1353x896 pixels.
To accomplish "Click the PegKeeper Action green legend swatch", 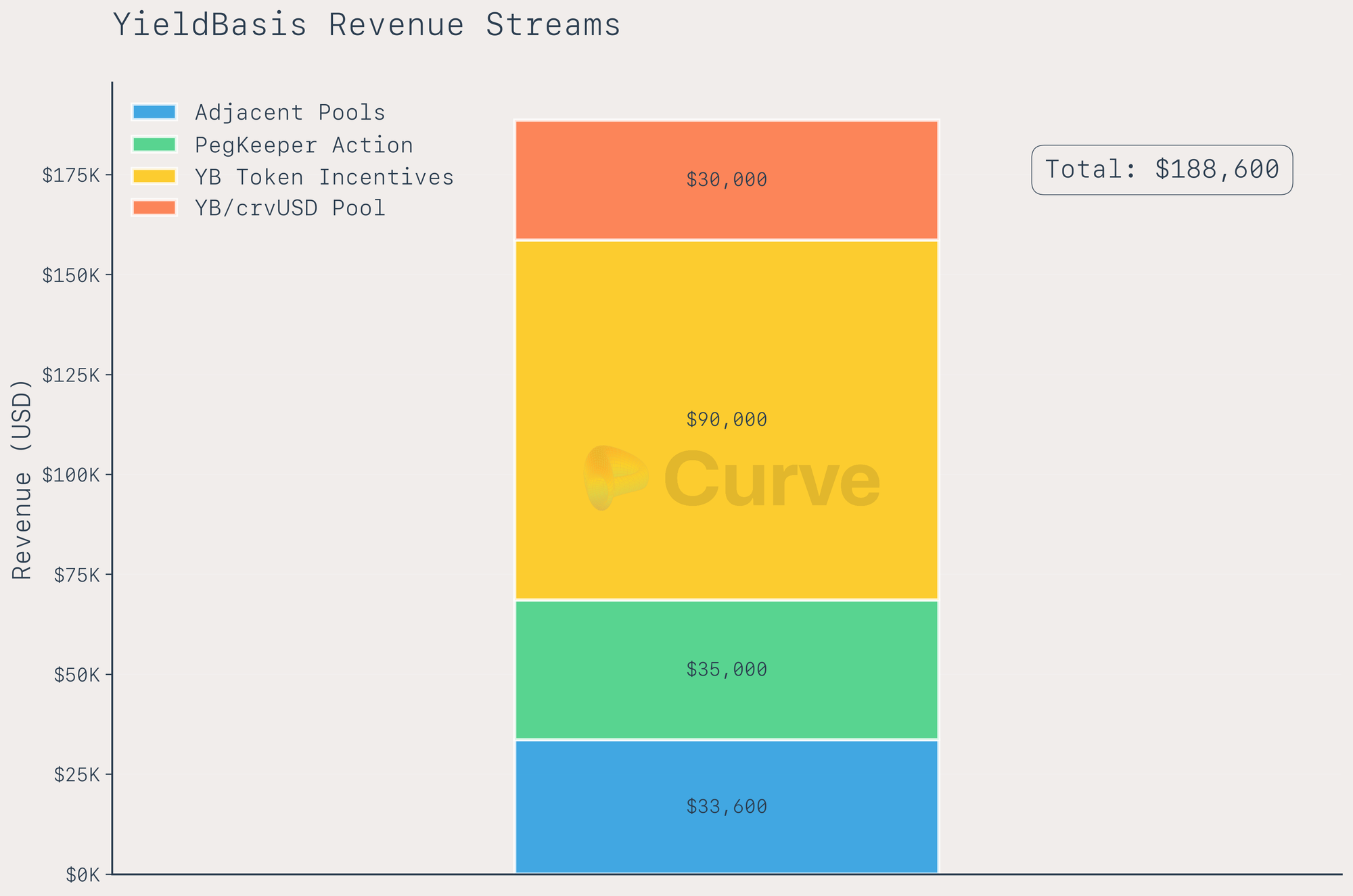I will point(154,145).
